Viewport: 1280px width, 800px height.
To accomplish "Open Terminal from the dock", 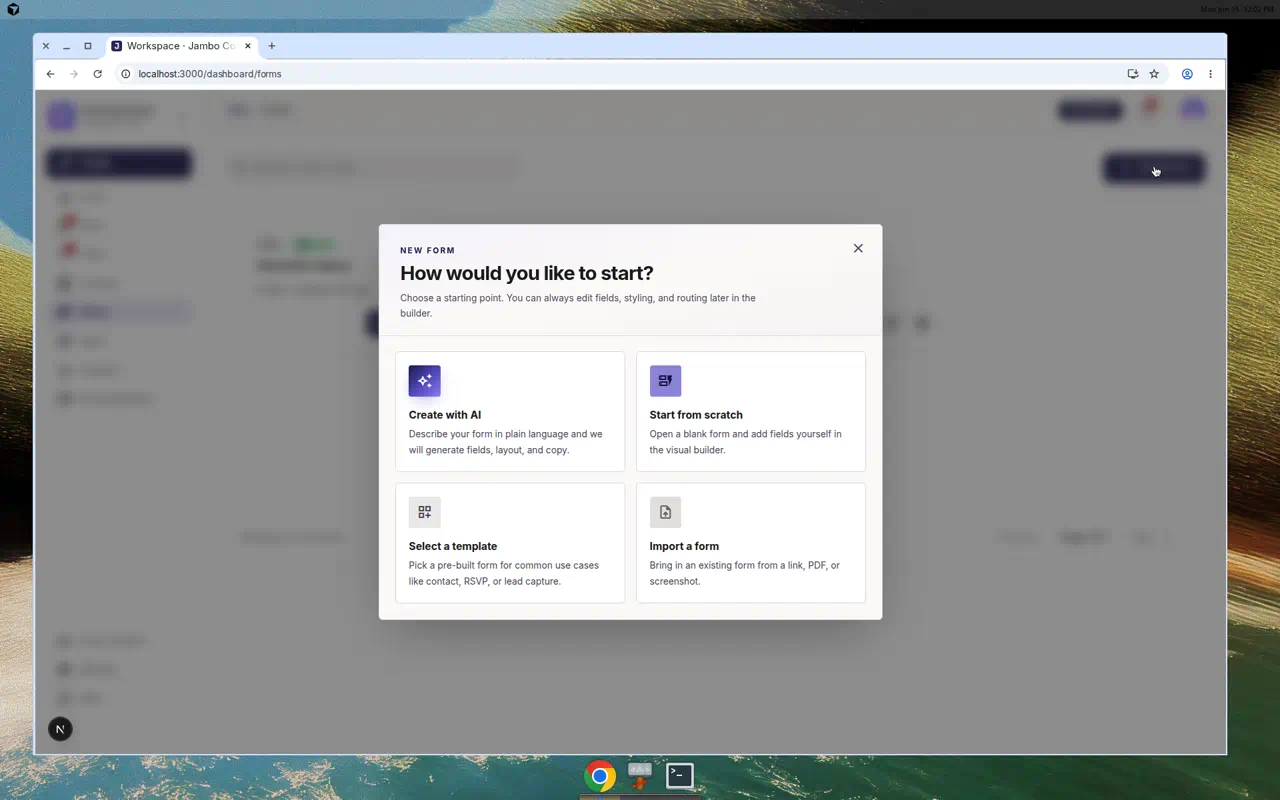I will pos(680,775).
